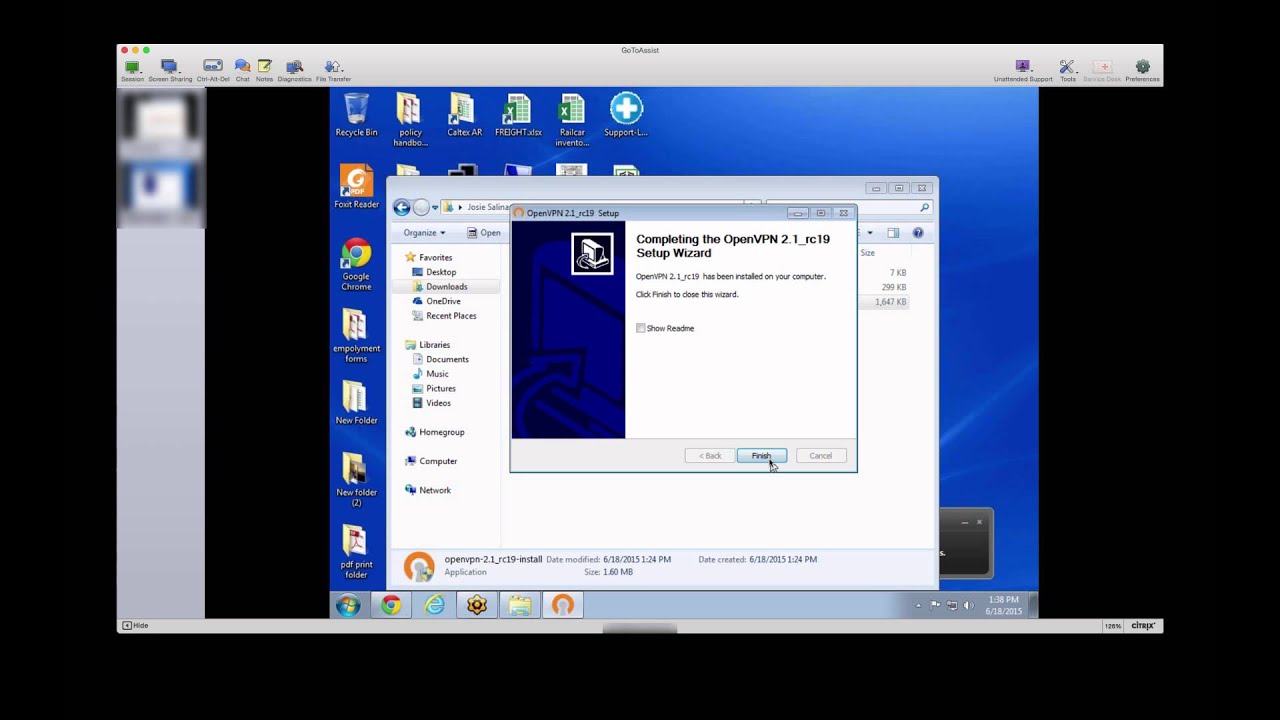Open the Tools menu
The image size is (1280, 720).
[x=1067, y=70]
